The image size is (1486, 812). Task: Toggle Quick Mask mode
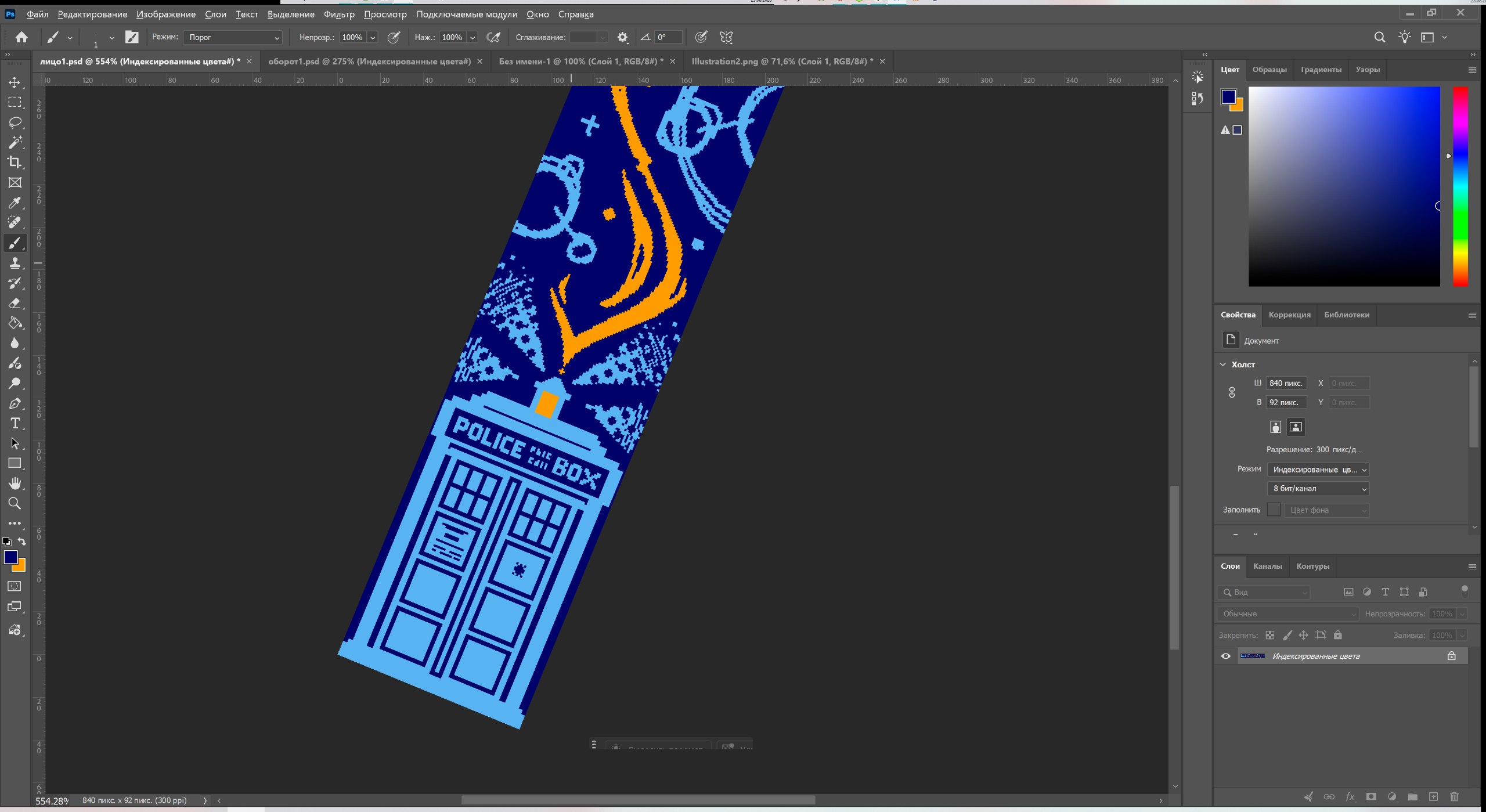[15, 586]
